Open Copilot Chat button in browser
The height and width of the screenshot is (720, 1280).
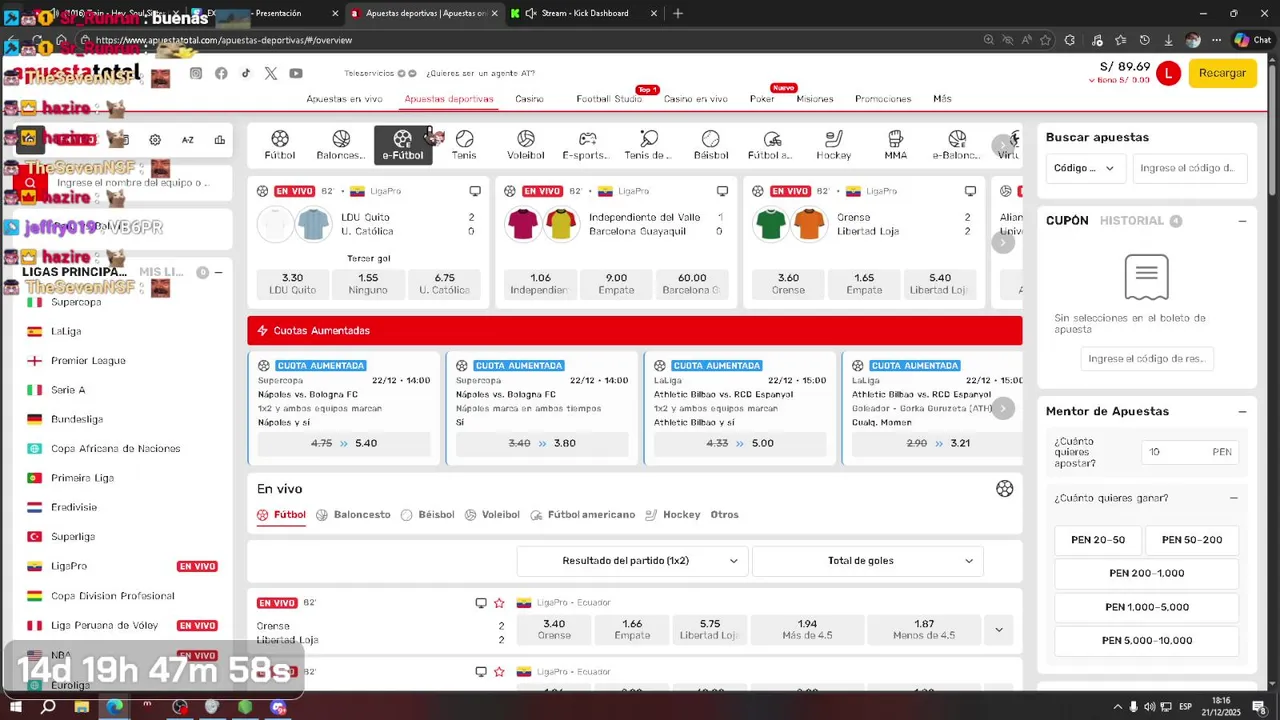[1254, 40]
